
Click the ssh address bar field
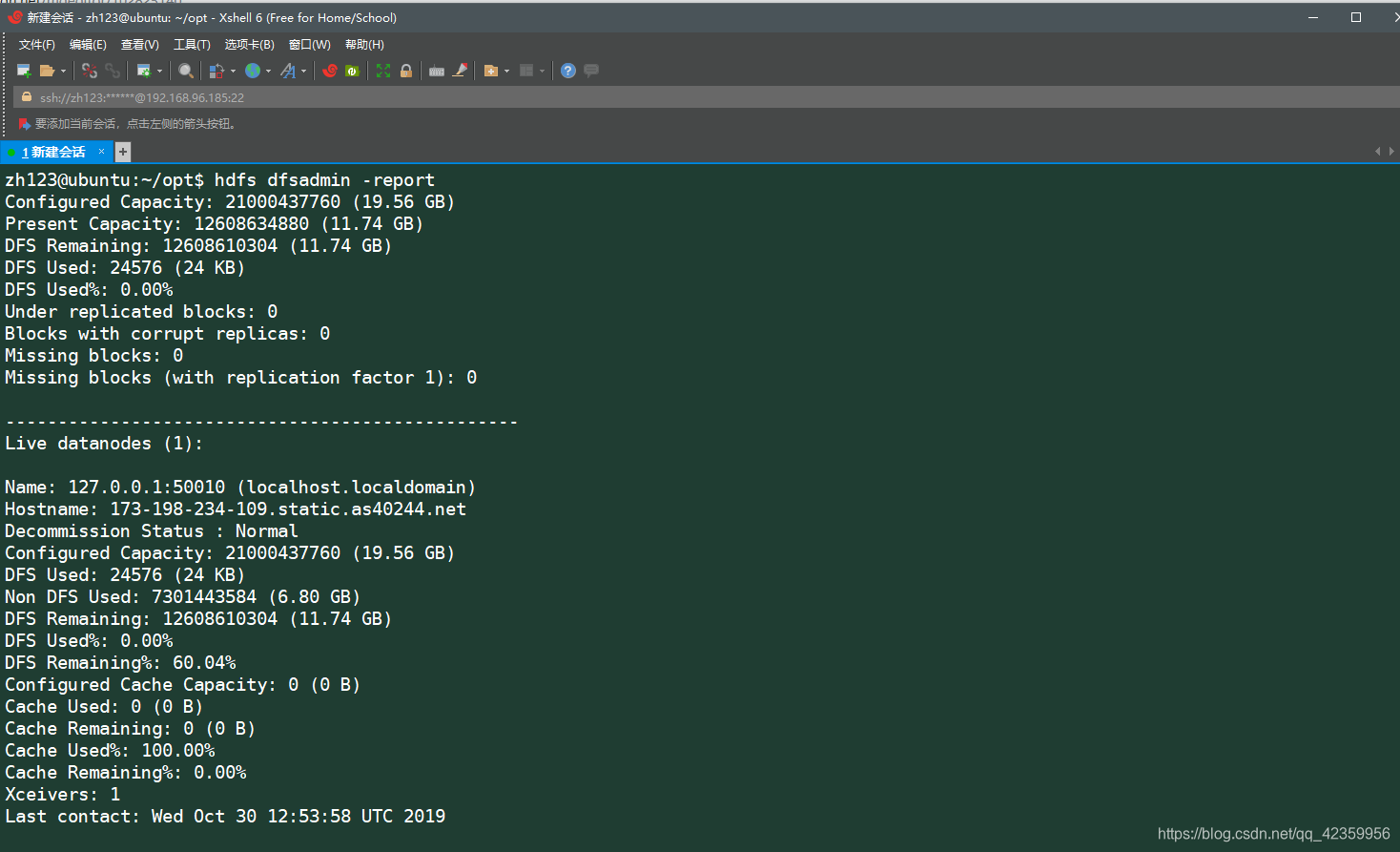(x=706, y=97)
